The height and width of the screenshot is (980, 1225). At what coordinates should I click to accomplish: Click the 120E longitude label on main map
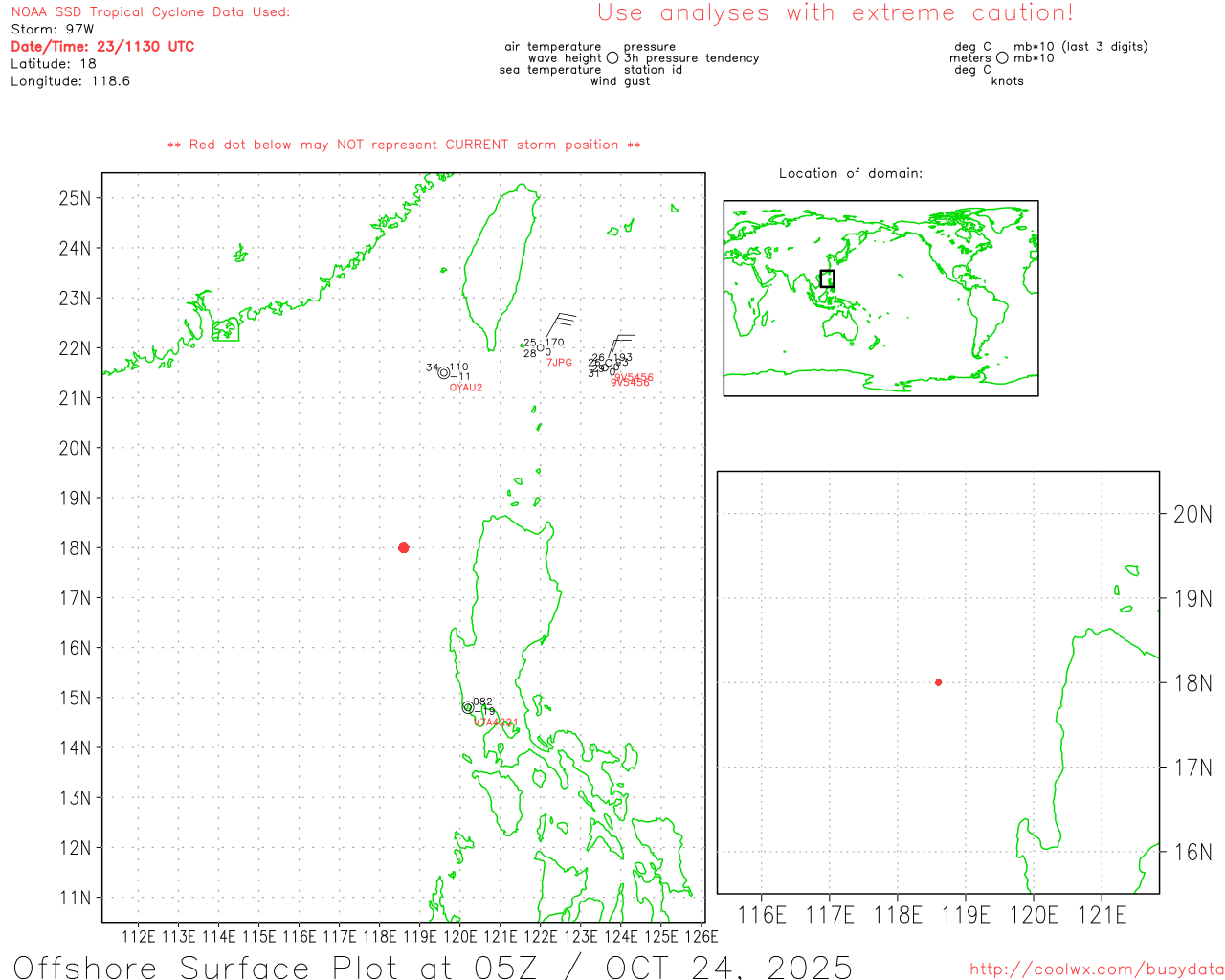point(459,937)
